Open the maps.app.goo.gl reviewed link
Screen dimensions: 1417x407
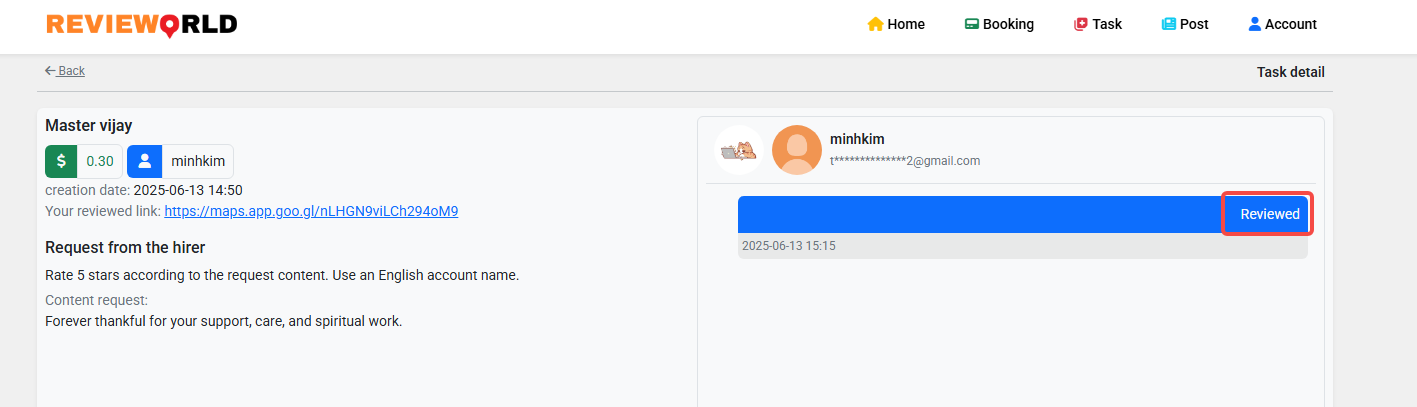point(311,211)
